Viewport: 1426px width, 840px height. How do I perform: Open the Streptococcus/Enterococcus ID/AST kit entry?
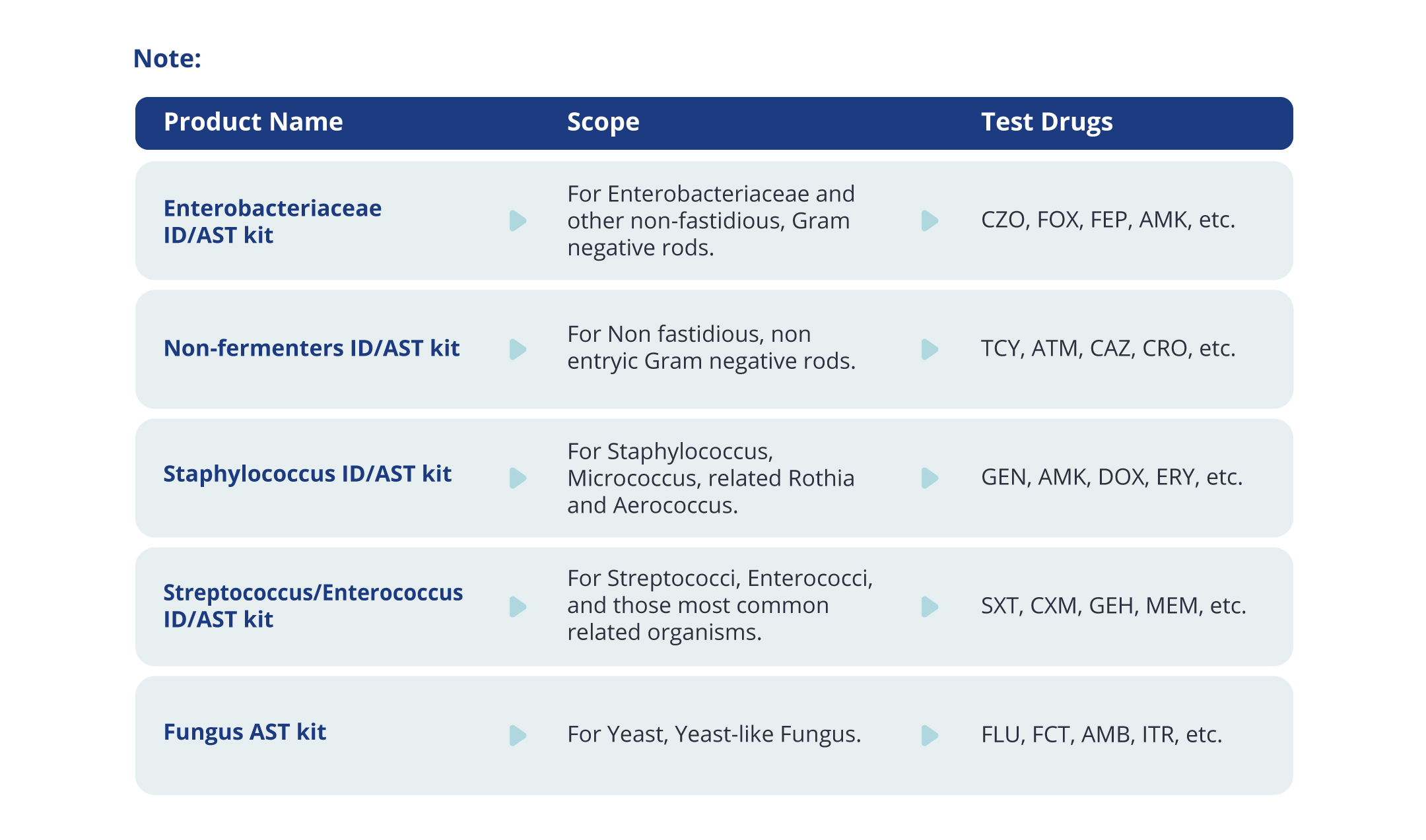pos(312,606)
